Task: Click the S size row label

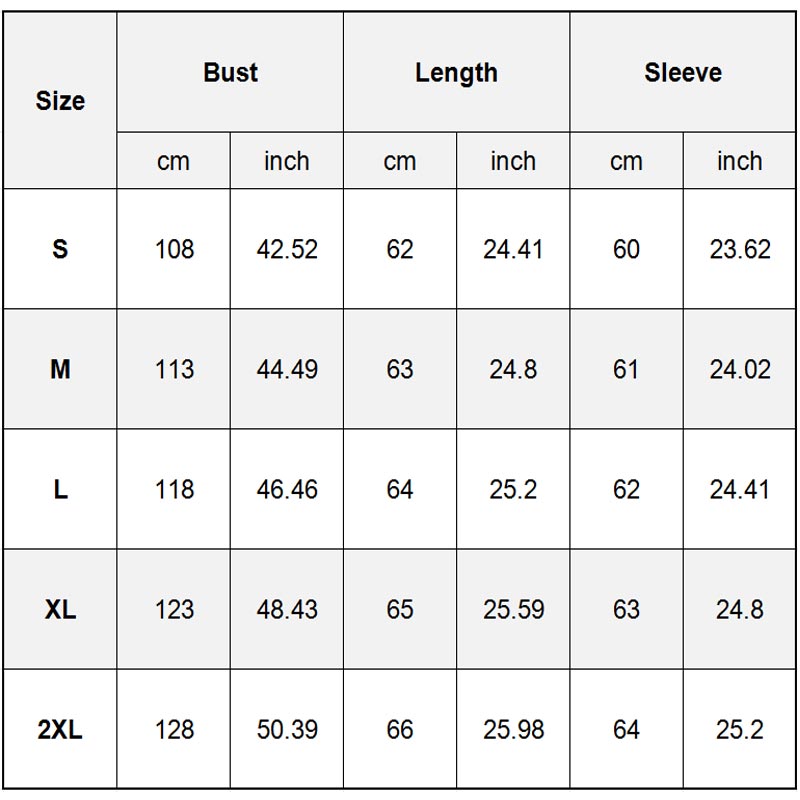Action: [x=60, y=249]
